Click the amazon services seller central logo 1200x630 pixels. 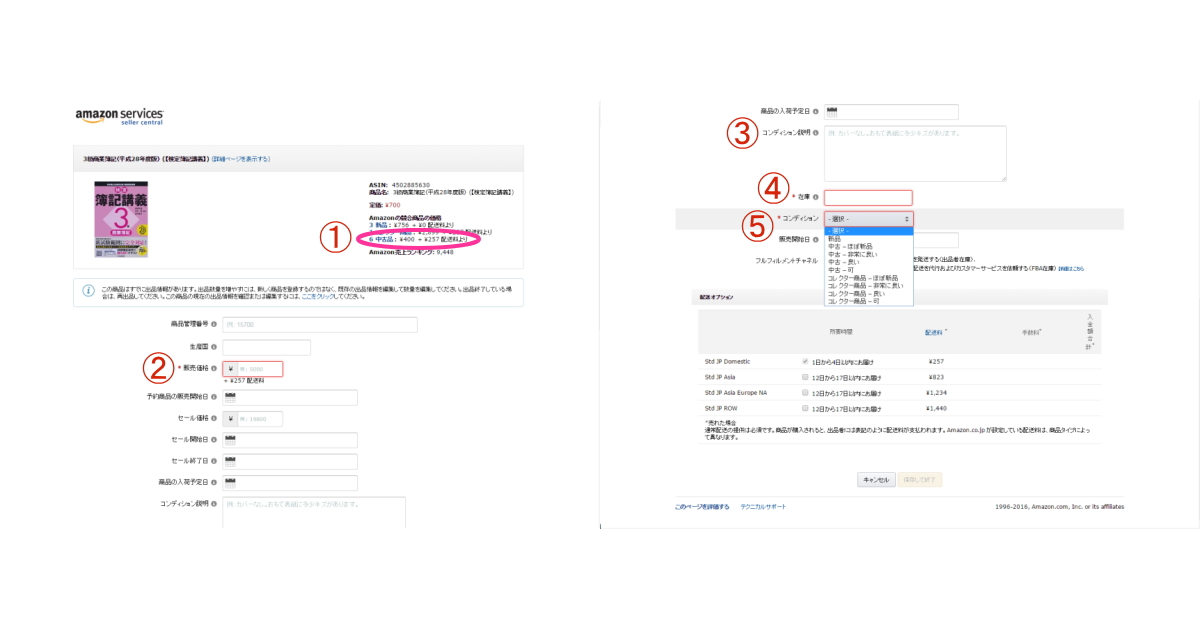119,116
